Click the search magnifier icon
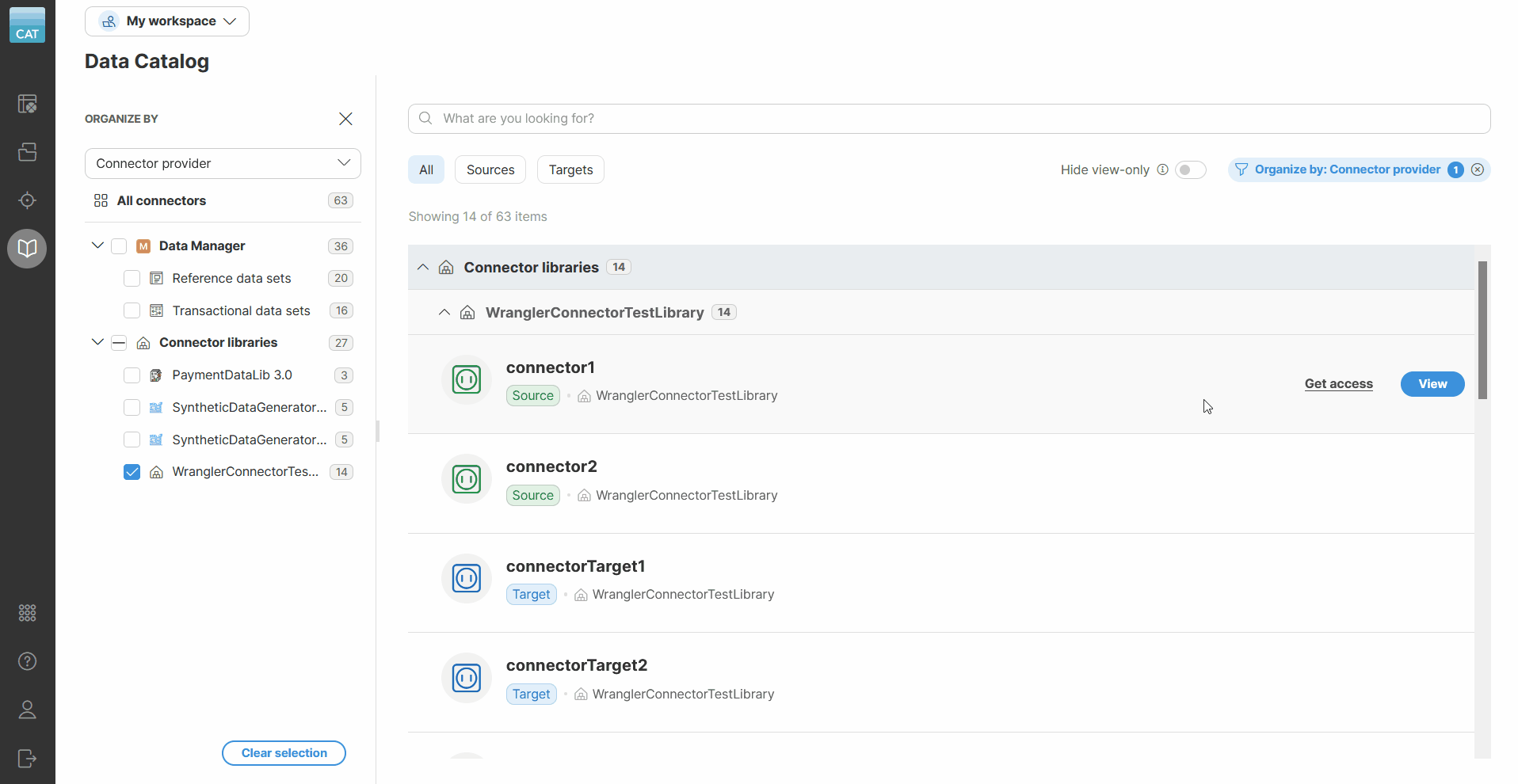 [425, 118]
